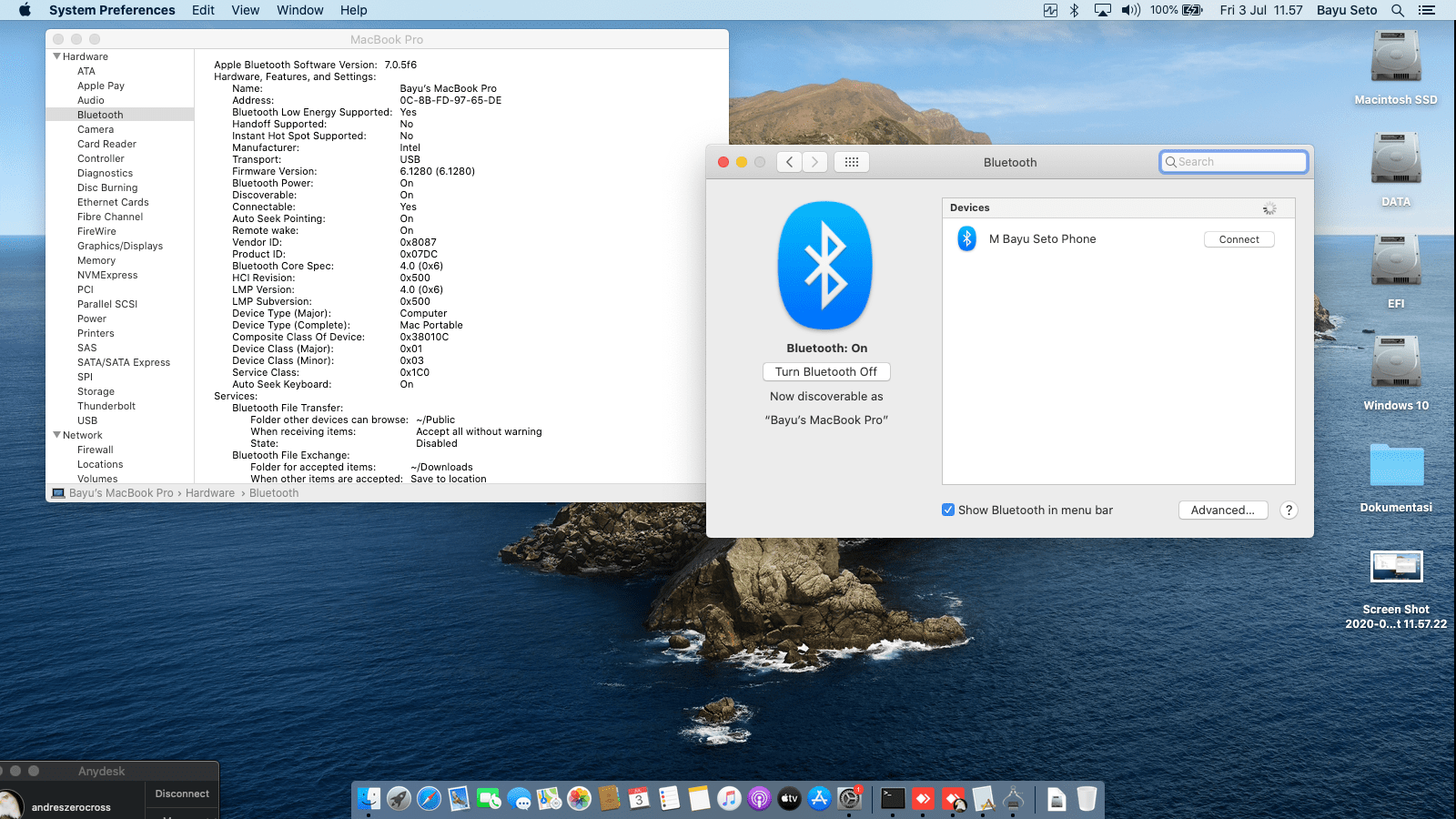Launch Launchpad rocket icon in dock
This screenshot has height=819, width=1456.
(x=399, y=799)
